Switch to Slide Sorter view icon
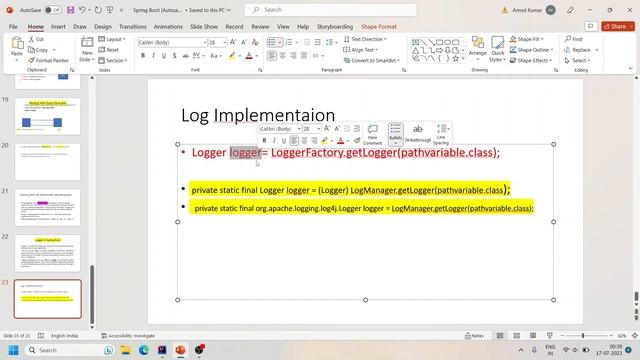Viewport: 640px width, 360px height. pyautogui.click(x=516, y=336)
